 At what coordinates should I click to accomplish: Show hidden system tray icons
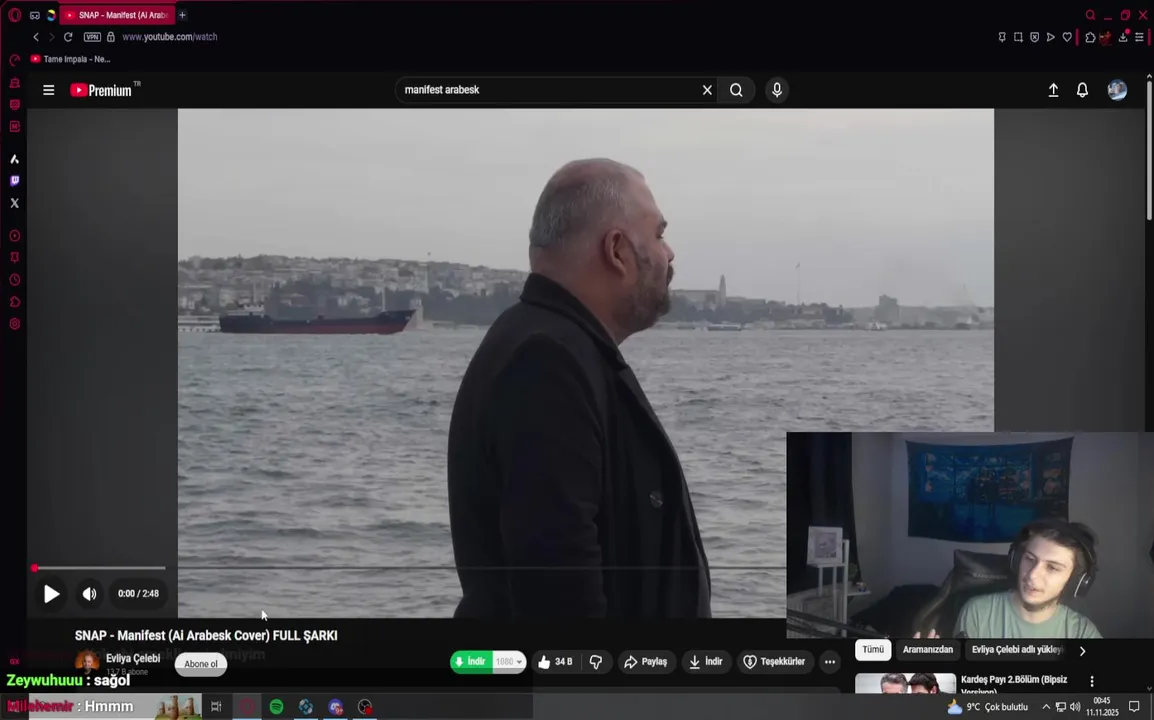click(x=1046, y=707)
